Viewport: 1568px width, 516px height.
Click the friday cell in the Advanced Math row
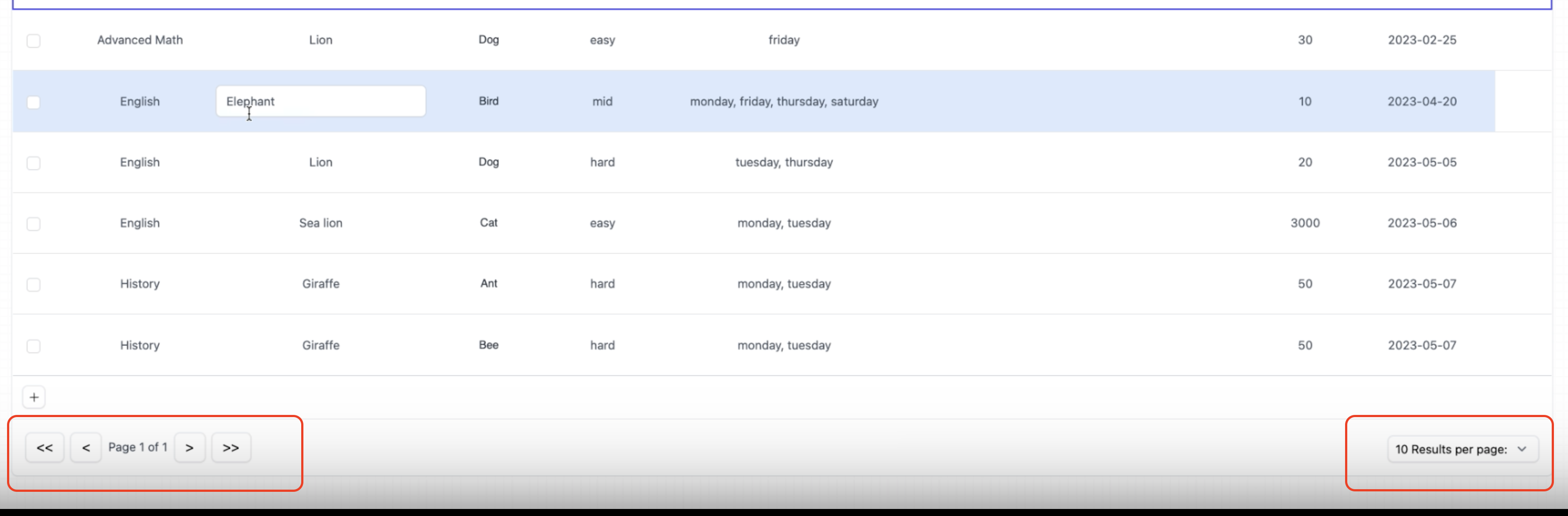[784, 40]
